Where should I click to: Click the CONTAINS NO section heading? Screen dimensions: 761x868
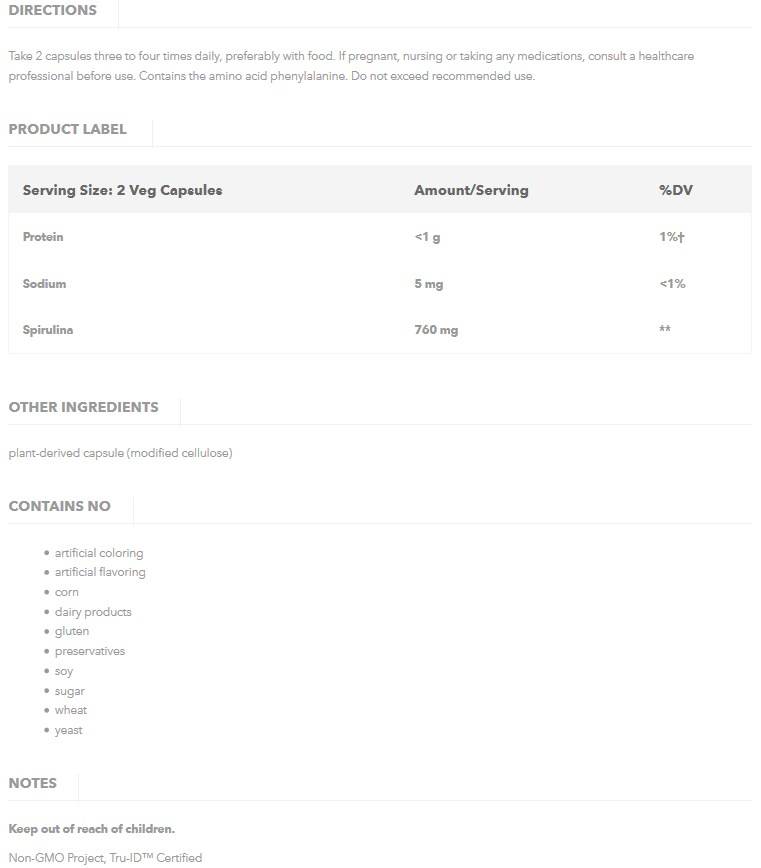pyautogui.click(x=60, y=506)
